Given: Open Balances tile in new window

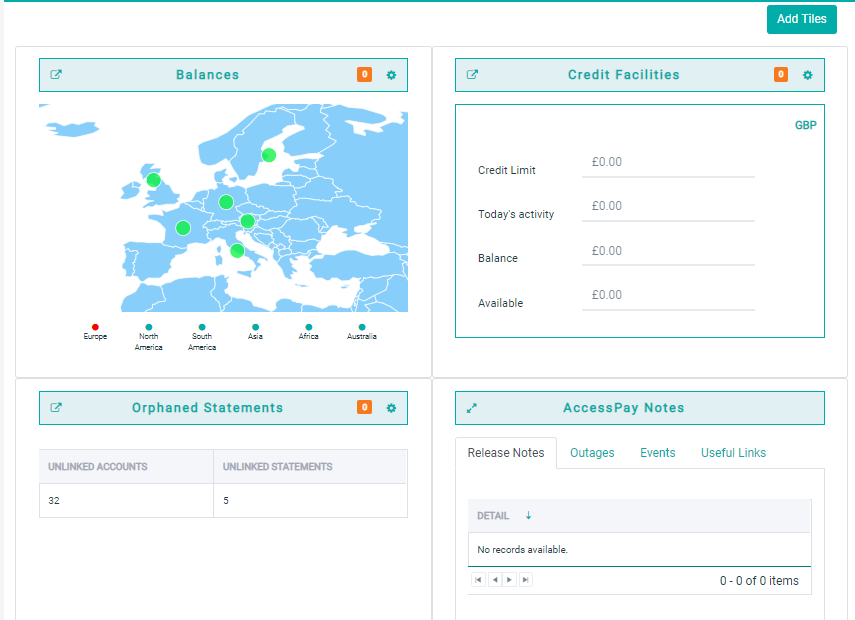Looking at the screenshot, I should coord(56,75).
